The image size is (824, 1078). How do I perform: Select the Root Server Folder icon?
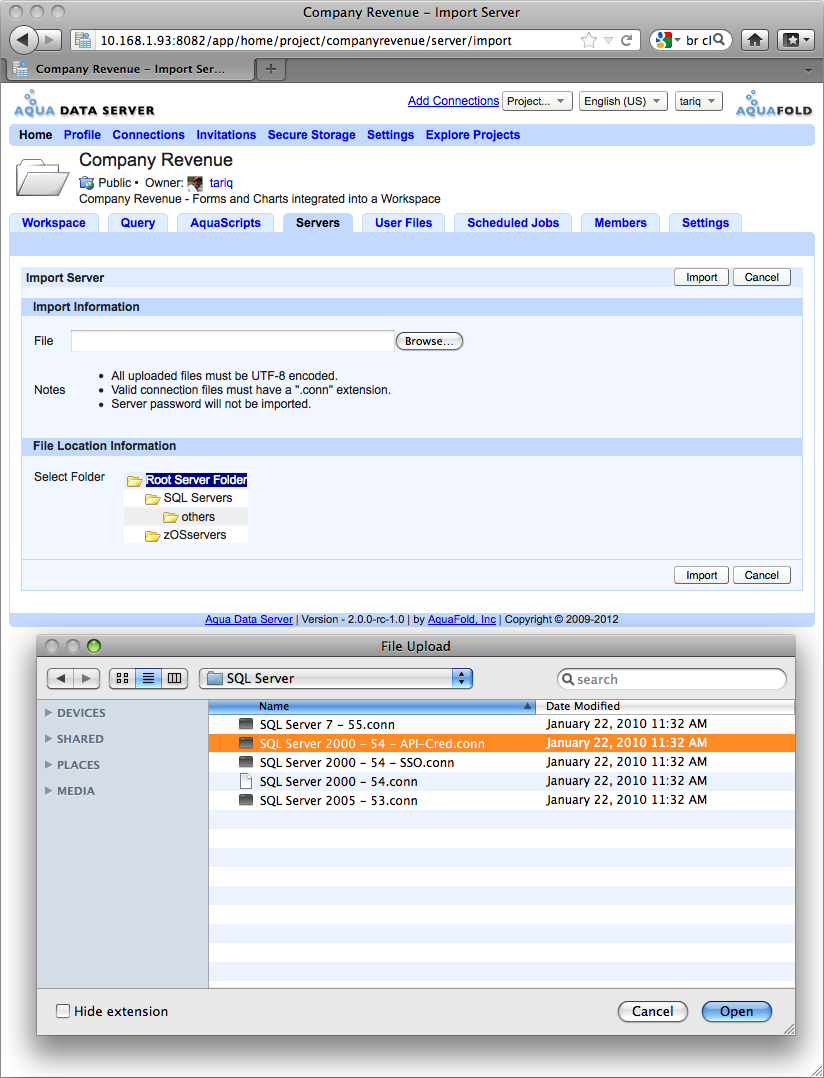[x=134, y=481]
